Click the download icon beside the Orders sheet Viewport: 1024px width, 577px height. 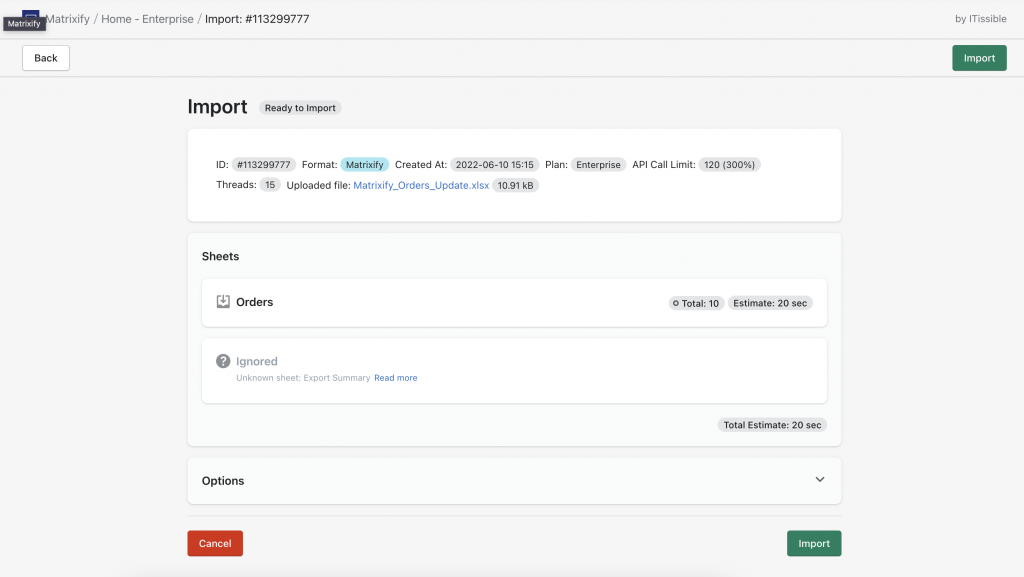(223, 301)
